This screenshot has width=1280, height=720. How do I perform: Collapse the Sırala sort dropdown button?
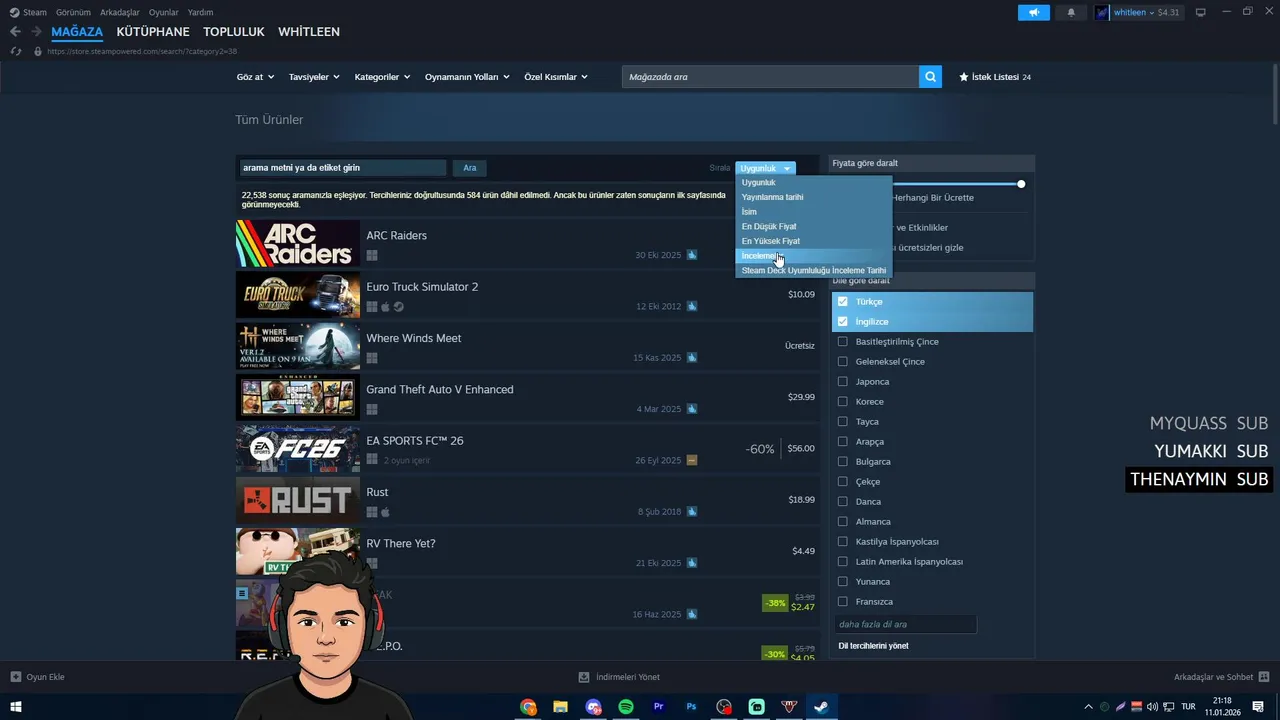[x=765, y=168]
